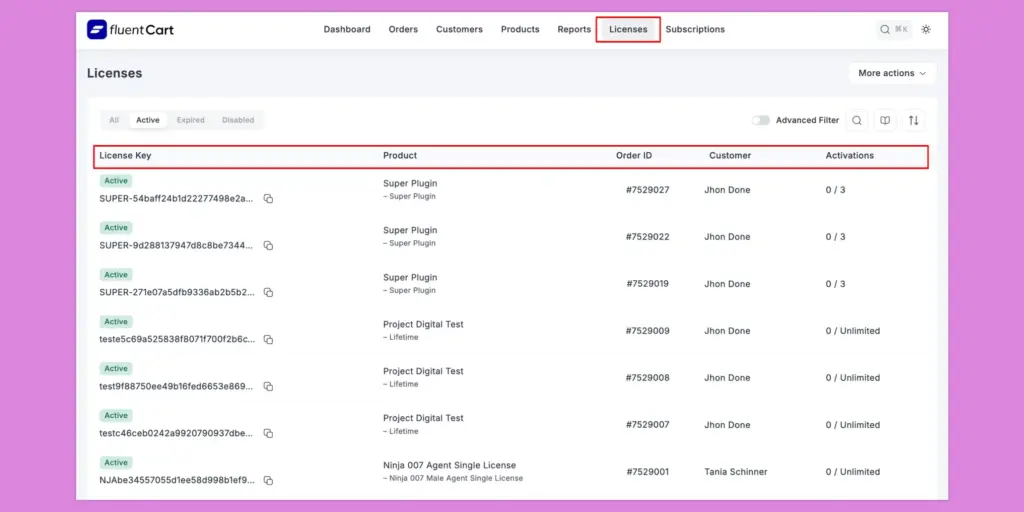Copy the testc46ceb0242a9 license key
This screenshot has height=512, width=1024.
[268, 434]
